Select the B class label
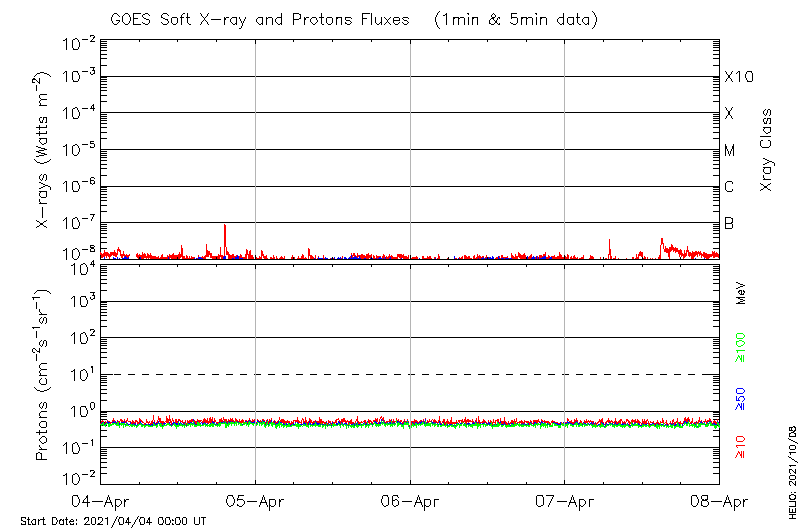 point(729,223)
